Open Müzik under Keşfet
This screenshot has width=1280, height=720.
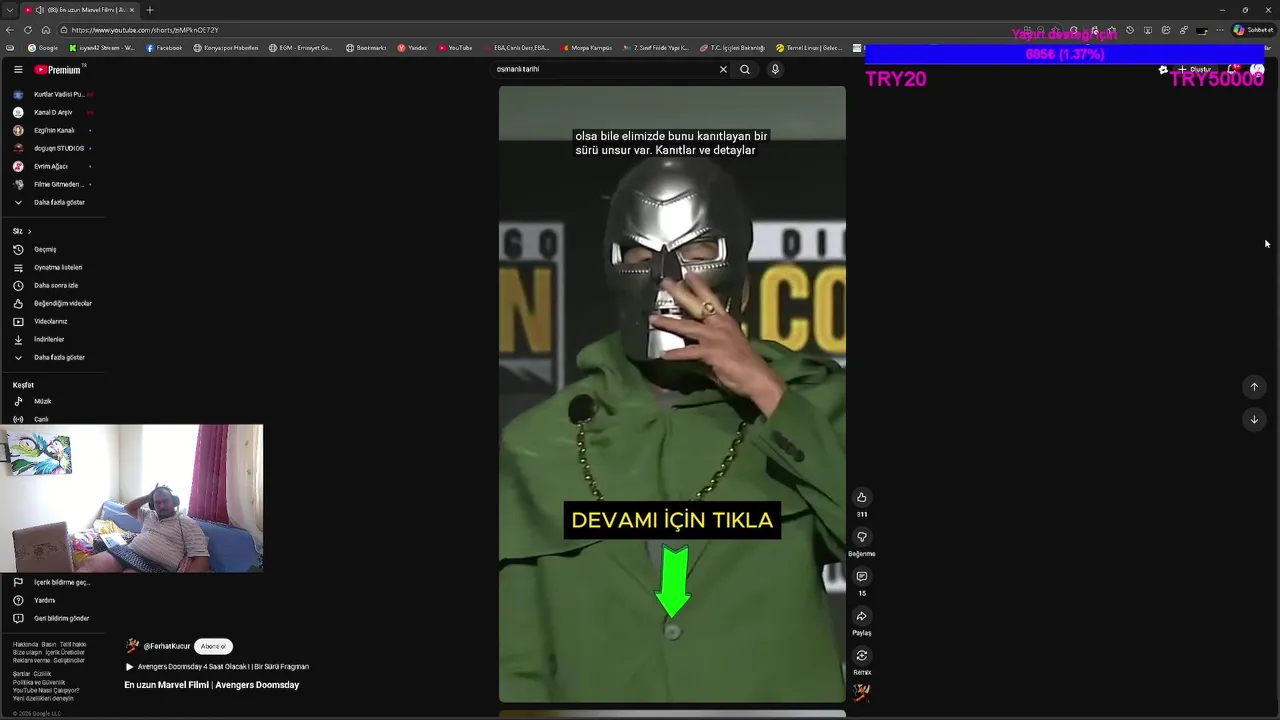(42, 401)
